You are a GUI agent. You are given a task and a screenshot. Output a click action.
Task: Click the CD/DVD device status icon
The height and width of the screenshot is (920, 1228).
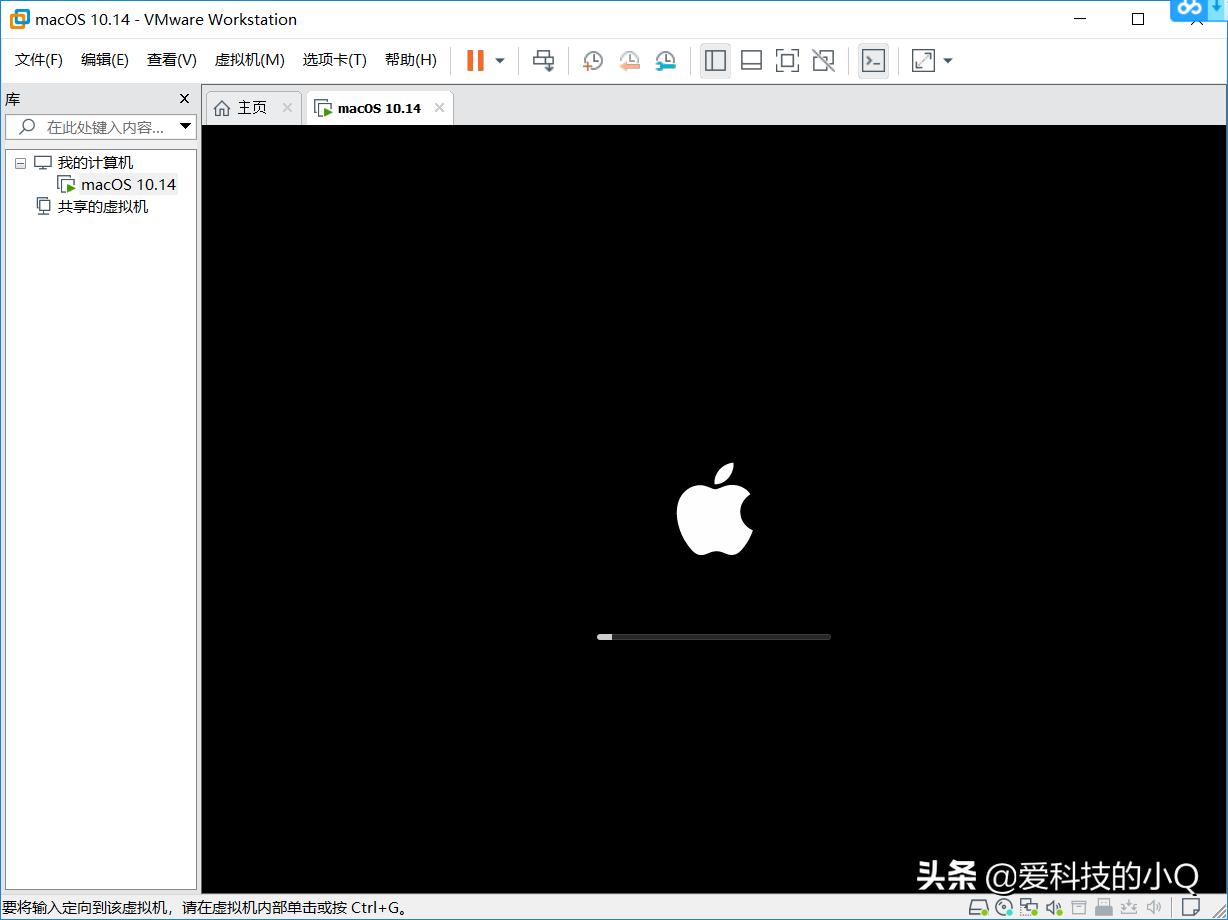[1004, 907]
